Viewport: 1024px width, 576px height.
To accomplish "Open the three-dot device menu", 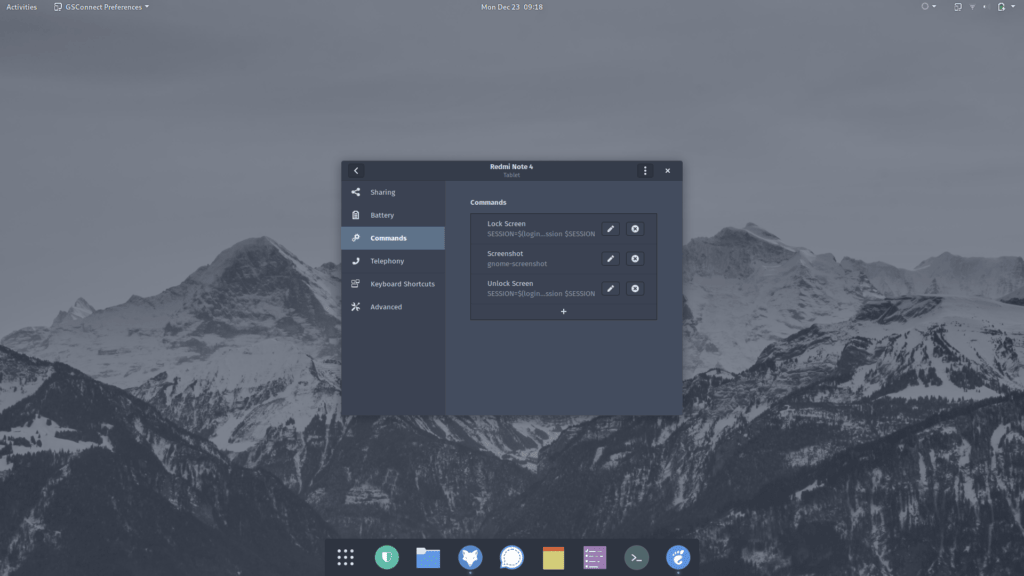I will [645, 171].
